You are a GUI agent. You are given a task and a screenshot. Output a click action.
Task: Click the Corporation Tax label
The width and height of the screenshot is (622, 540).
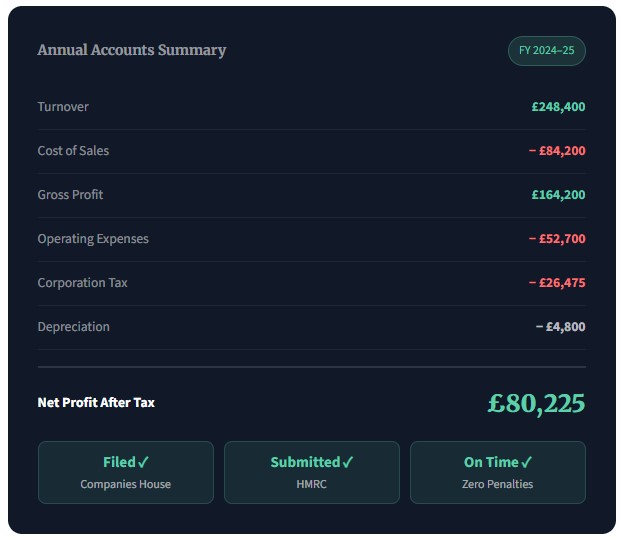pos(82,283)
